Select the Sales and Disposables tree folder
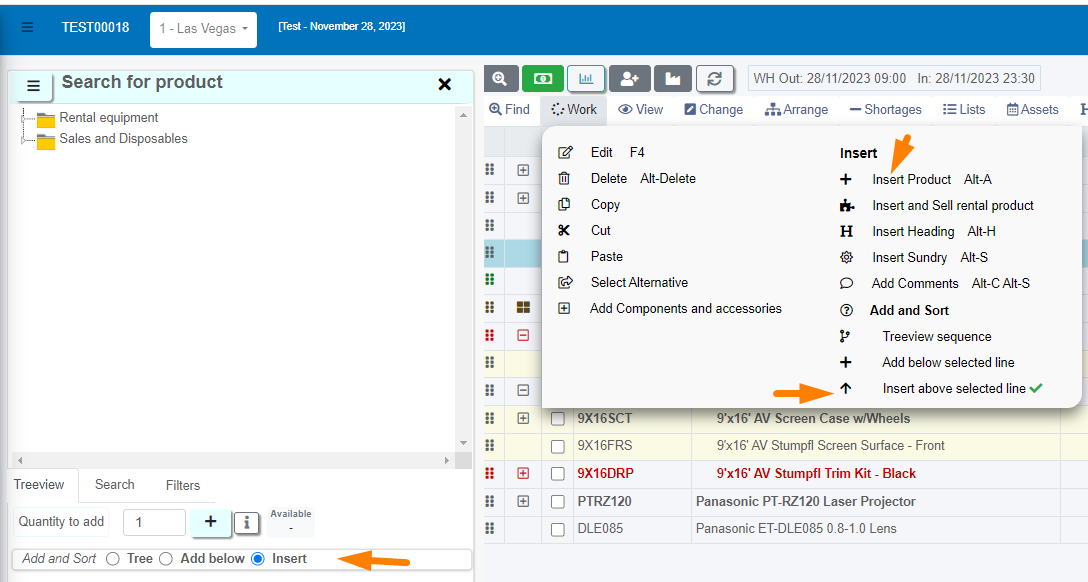 [123, 139]
